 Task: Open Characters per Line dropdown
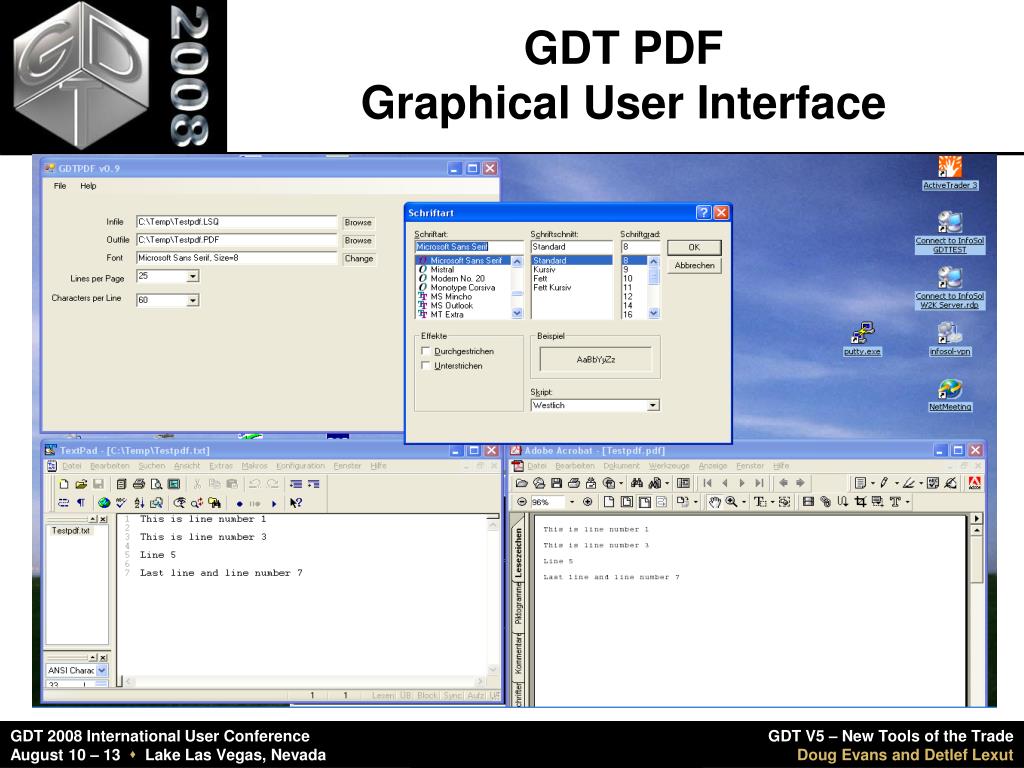[x=193, y=300]
